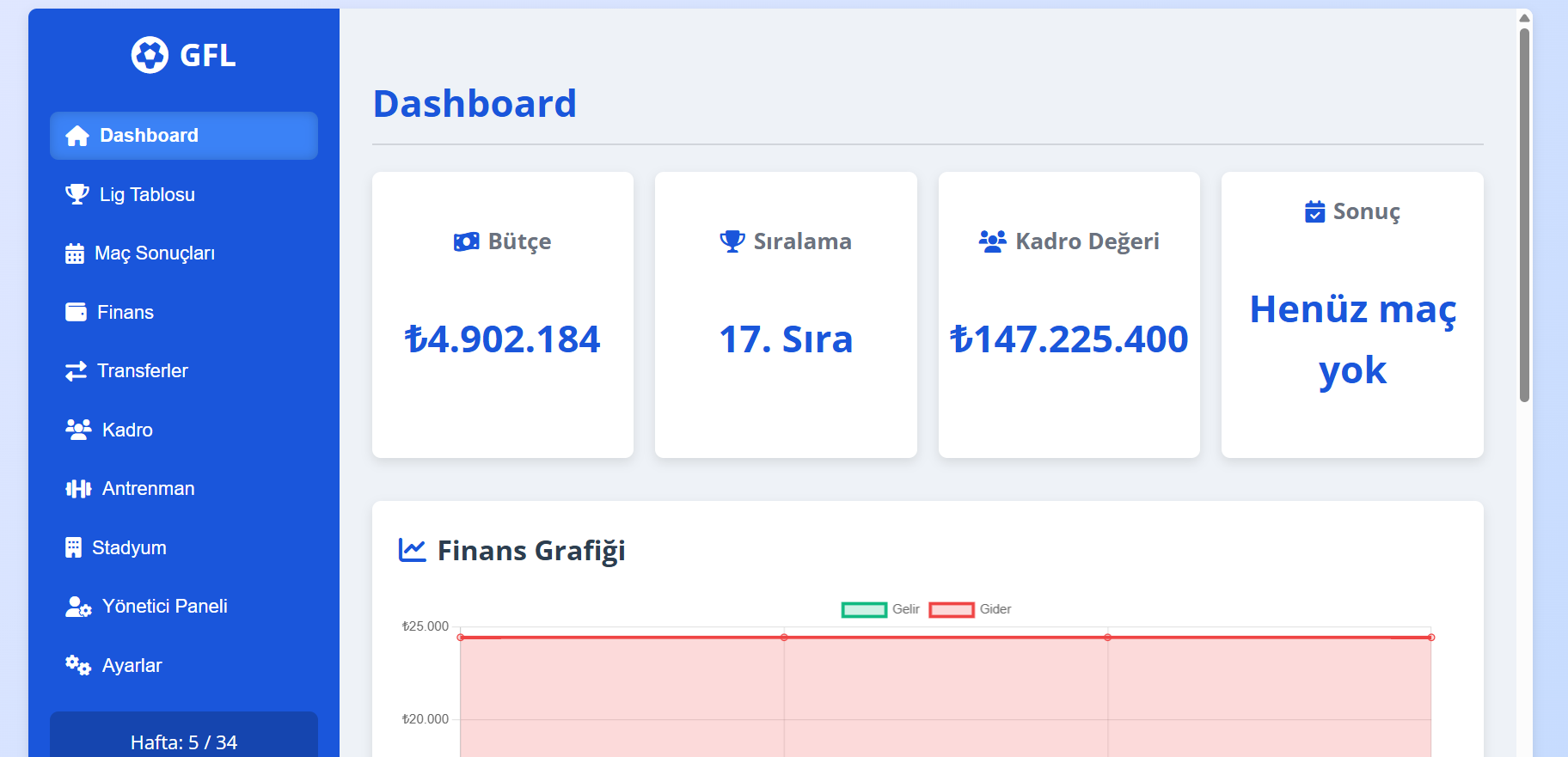Image resolution: width=1568 pixels, height=757 pixels.
Task: Click the calendar icon beside Maç Sonuçları
Action: [x=75, y=253]
